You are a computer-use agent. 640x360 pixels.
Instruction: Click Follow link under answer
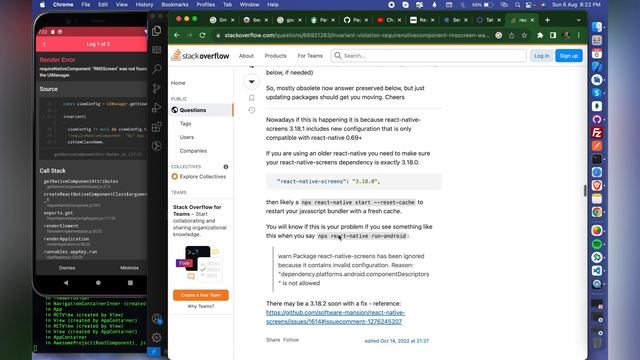pyautogui.click(x=291, y=340)
